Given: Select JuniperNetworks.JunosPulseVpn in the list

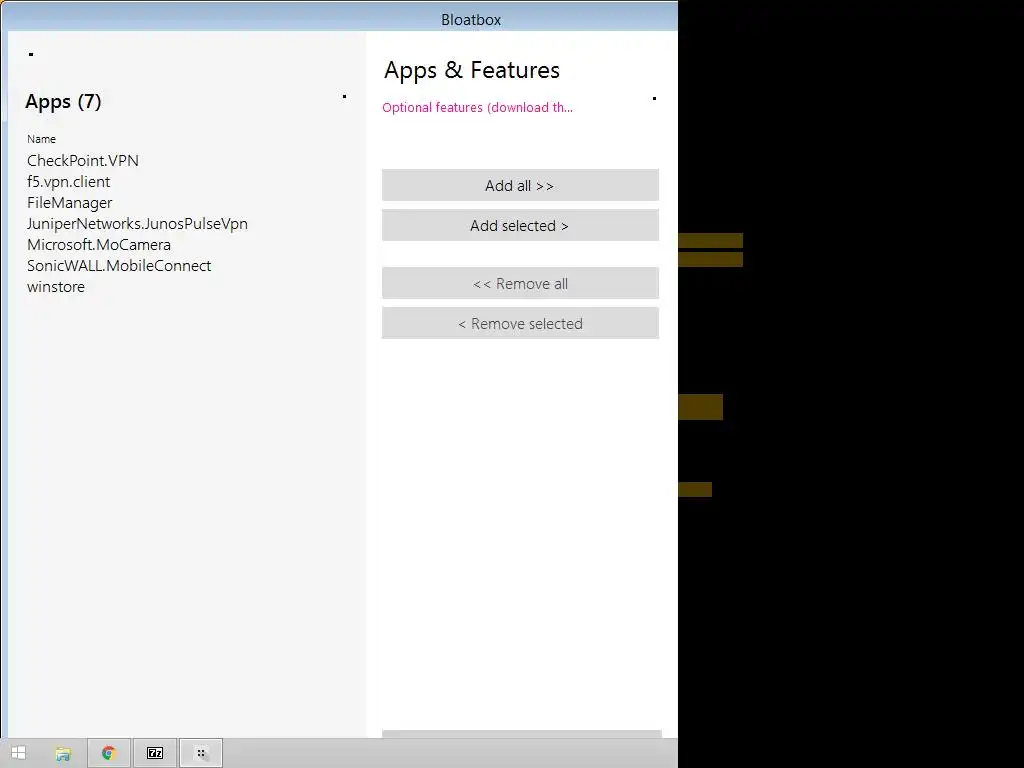Looking at the screenshot, I should click(x=137, y=223).
